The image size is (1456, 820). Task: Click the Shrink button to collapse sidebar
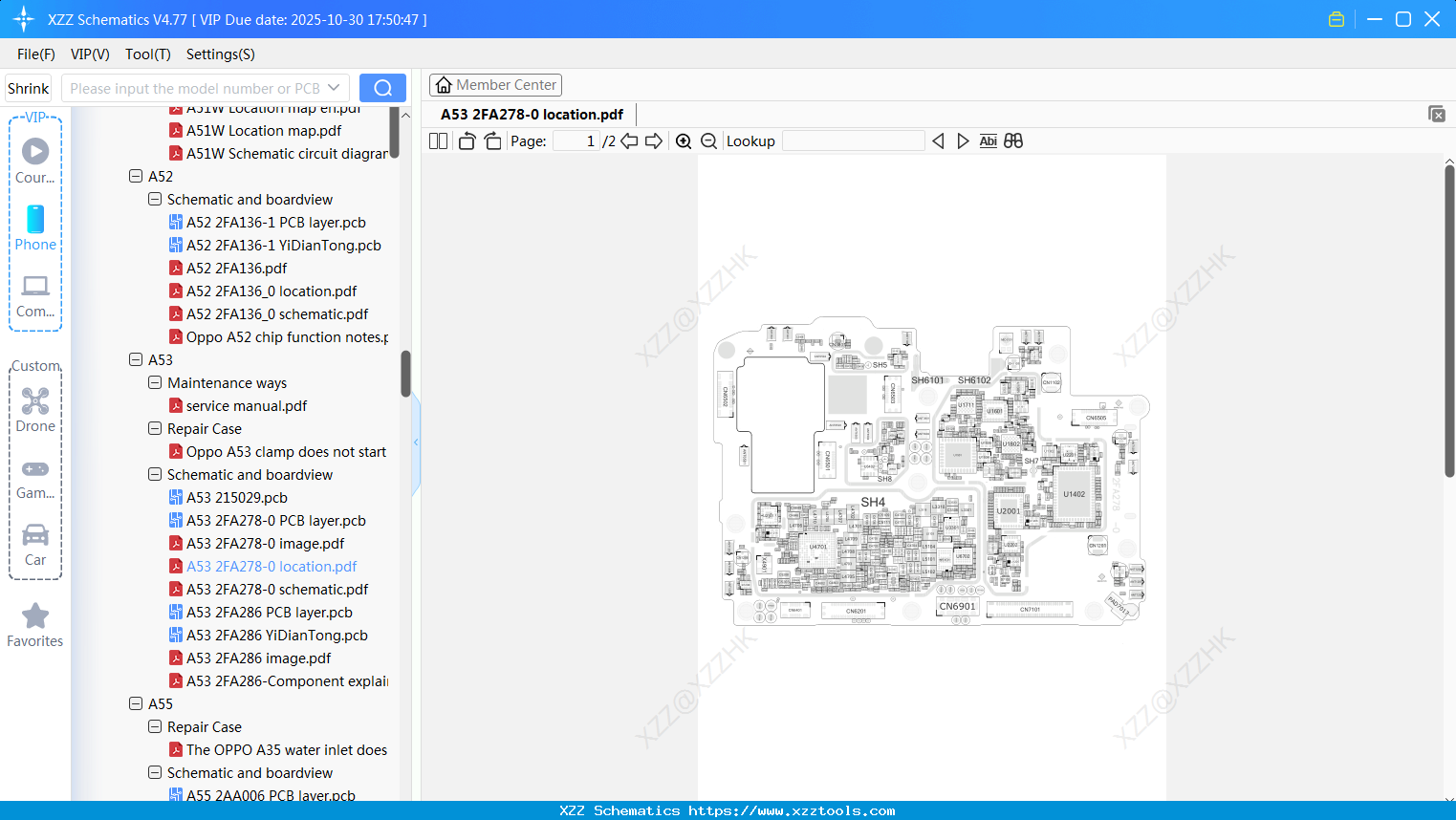click(x=28, y=87)
